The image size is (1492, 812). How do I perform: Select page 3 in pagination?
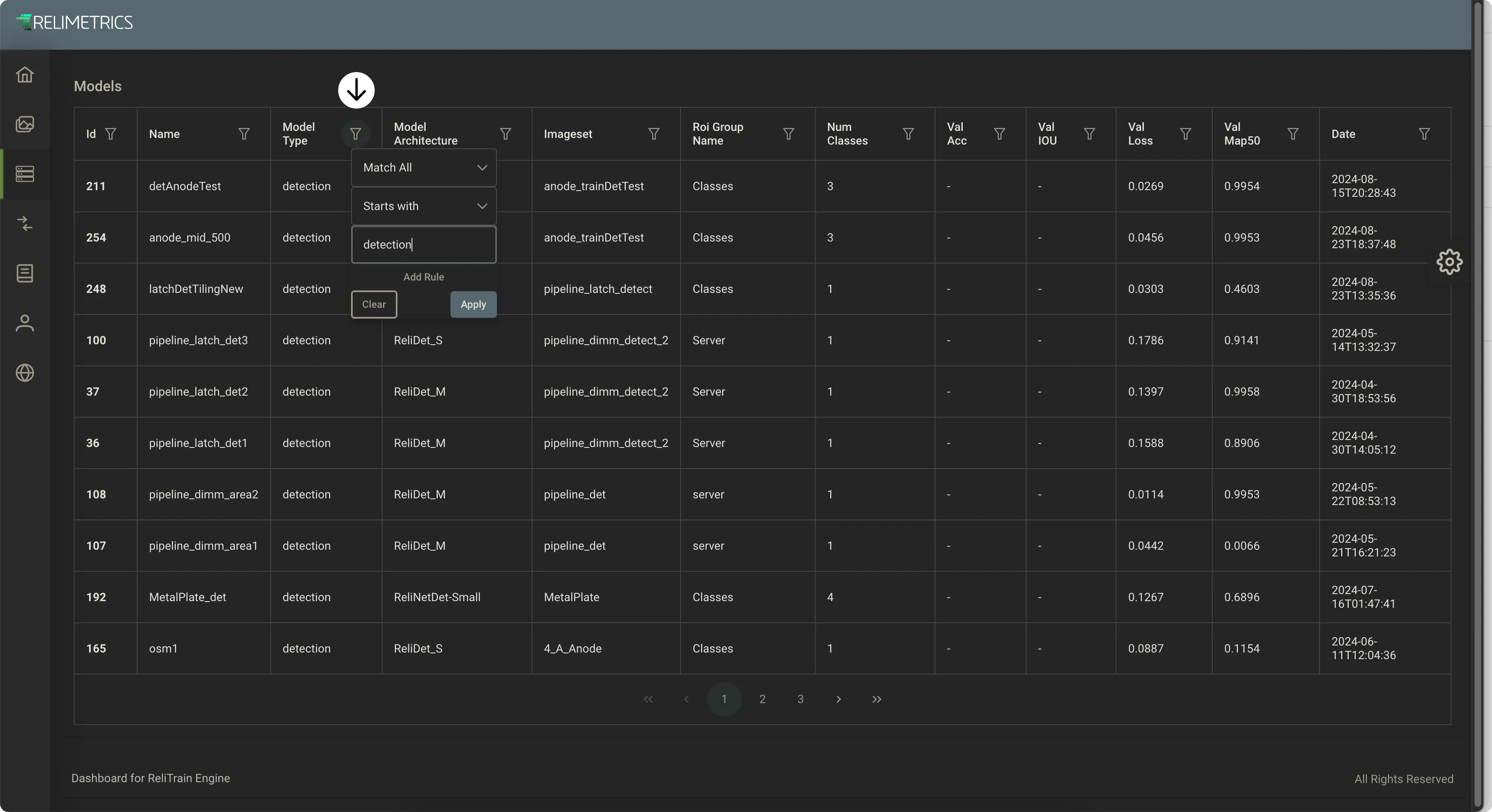(800, 699)
